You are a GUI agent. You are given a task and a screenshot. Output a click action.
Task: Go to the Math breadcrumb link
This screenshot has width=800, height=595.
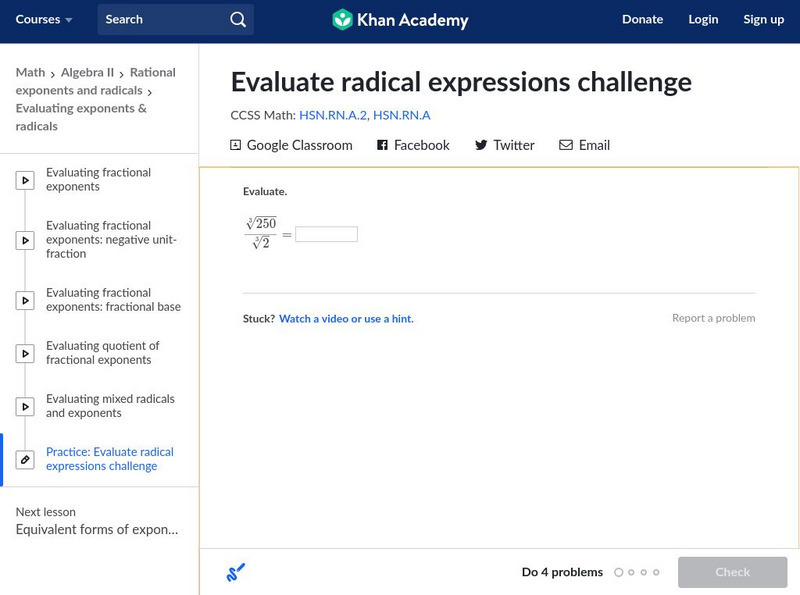30,72
